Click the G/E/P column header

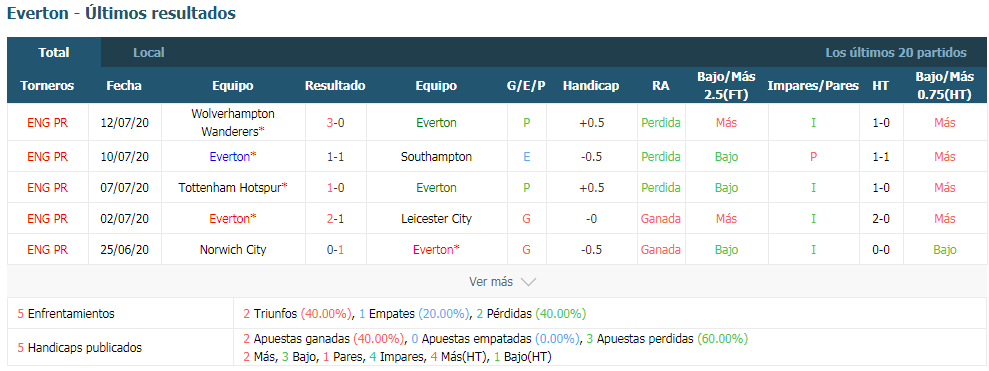pyautogui.click(x=526, y=86)
